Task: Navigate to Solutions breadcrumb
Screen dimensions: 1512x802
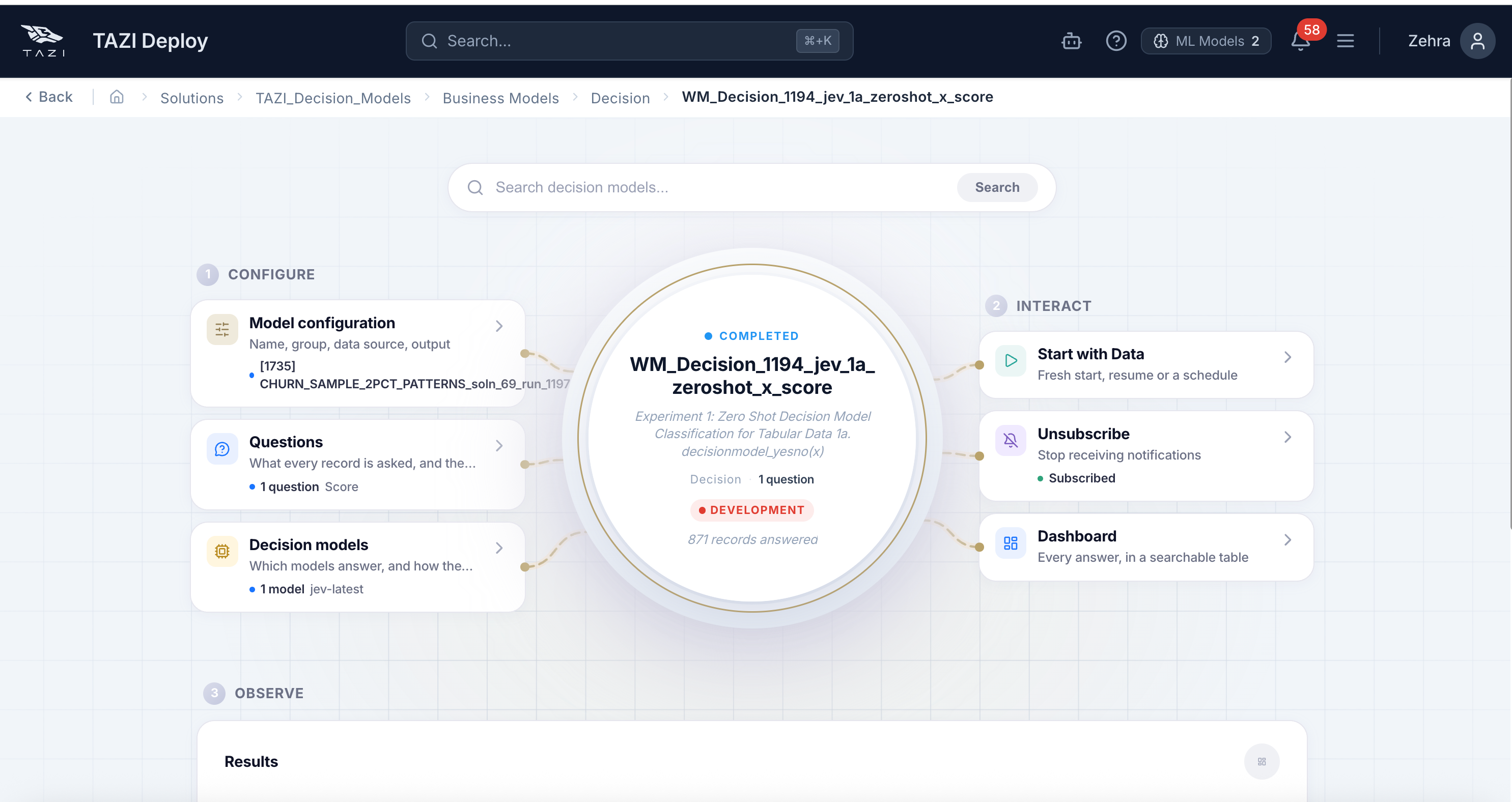Action: pos(192,98)
